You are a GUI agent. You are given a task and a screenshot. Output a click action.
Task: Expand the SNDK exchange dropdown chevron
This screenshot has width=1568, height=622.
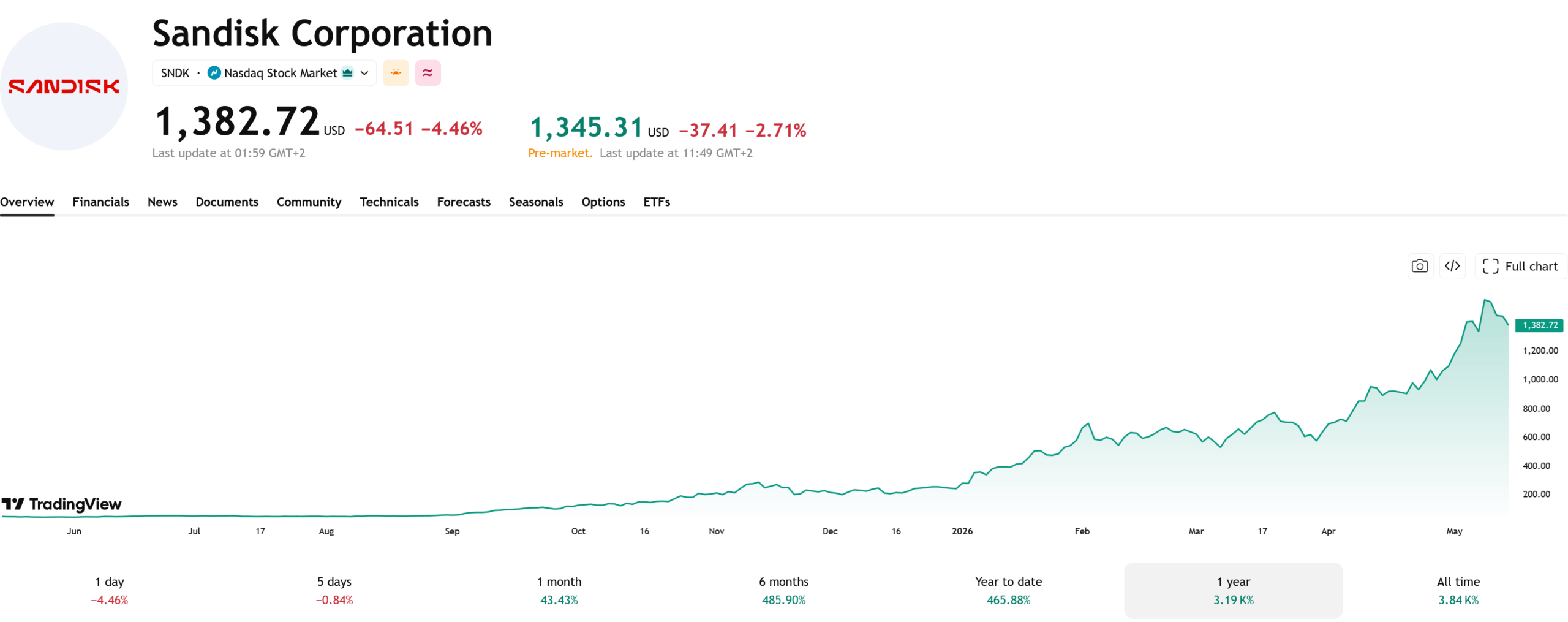[364, 73]
